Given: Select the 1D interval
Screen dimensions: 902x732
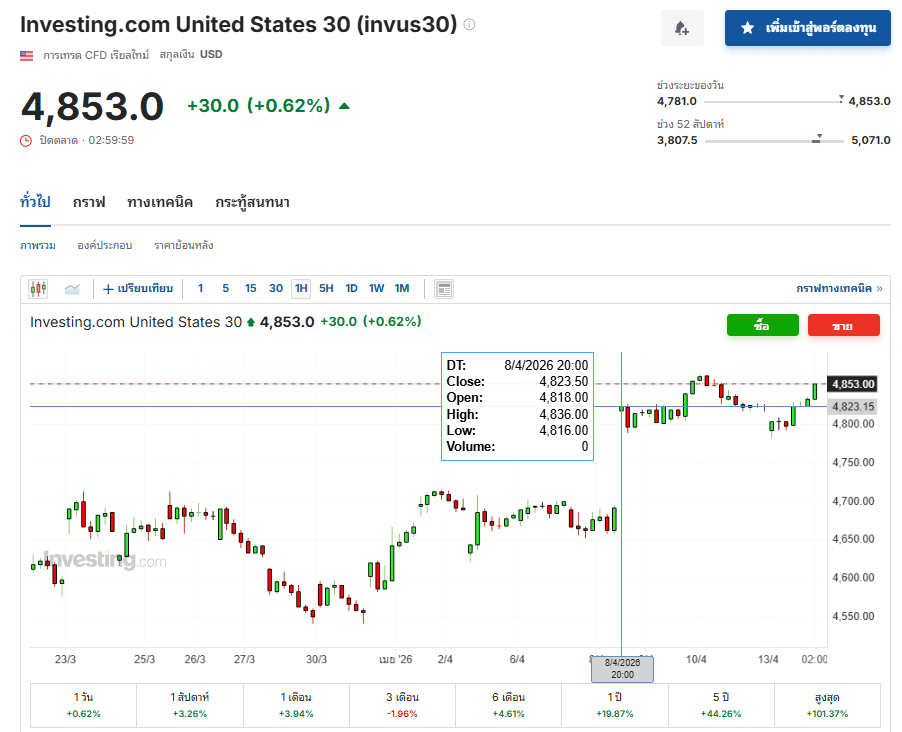Looking at the screenshot, I should coord(351,288).
